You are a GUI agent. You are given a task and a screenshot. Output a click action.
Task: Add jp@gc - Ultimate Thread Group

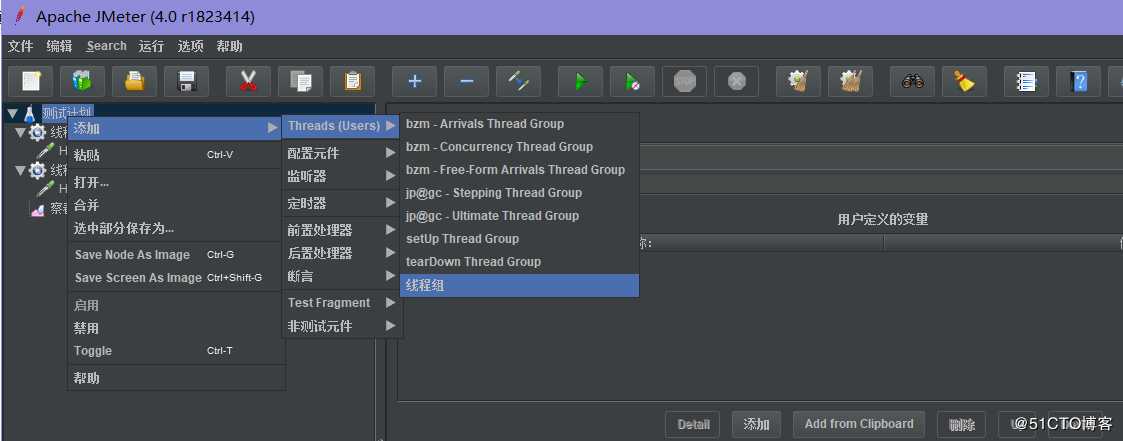(519, 215)
